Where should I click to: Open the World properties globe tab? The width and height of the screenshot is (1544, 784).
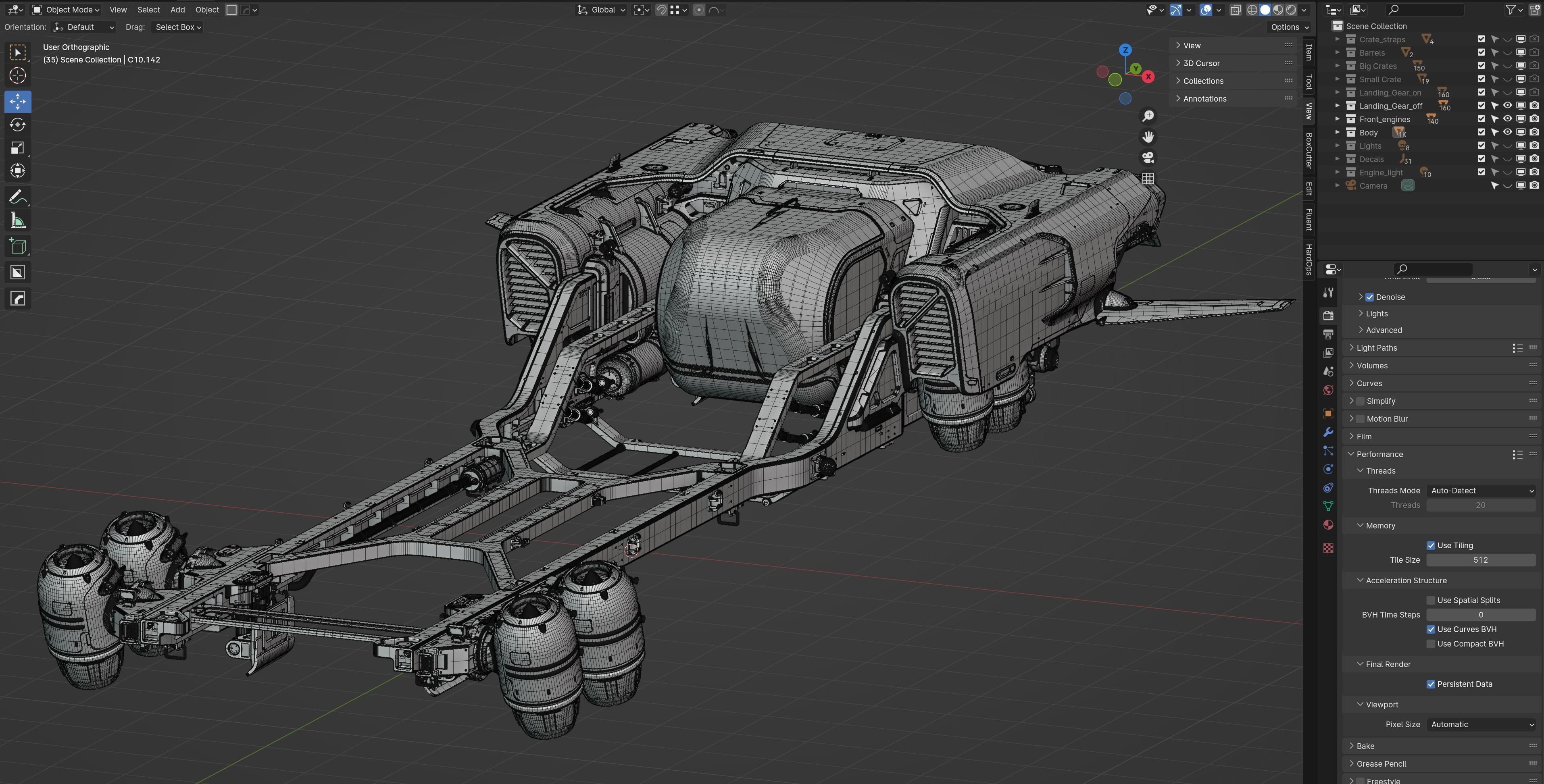1328,390
